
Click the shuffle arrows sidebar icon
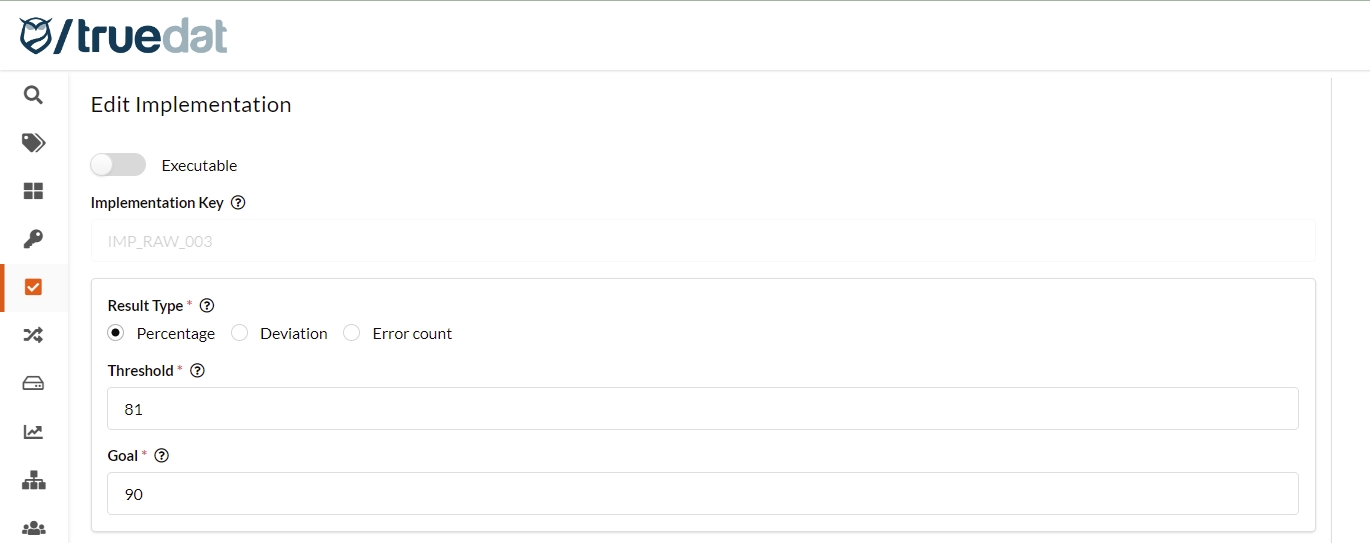click(x=33, y=335)
